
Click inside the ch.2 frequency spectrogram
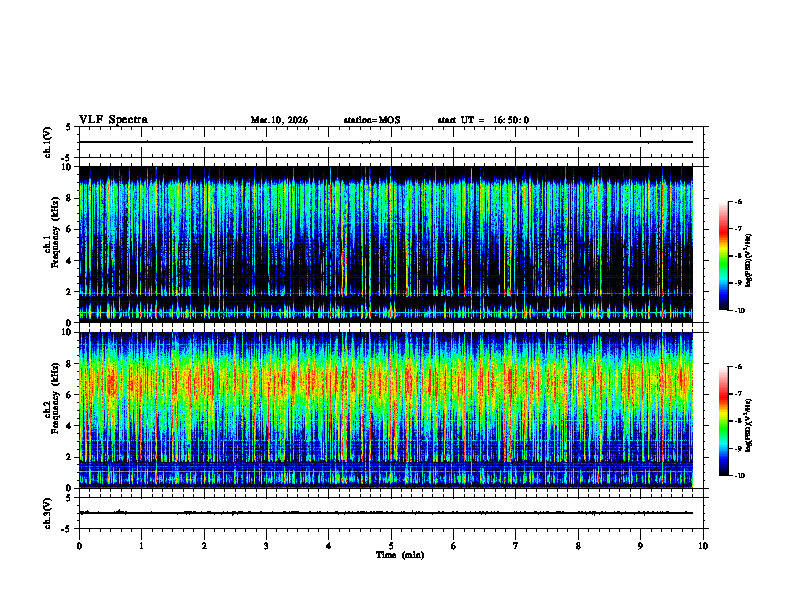coord(386,410)
